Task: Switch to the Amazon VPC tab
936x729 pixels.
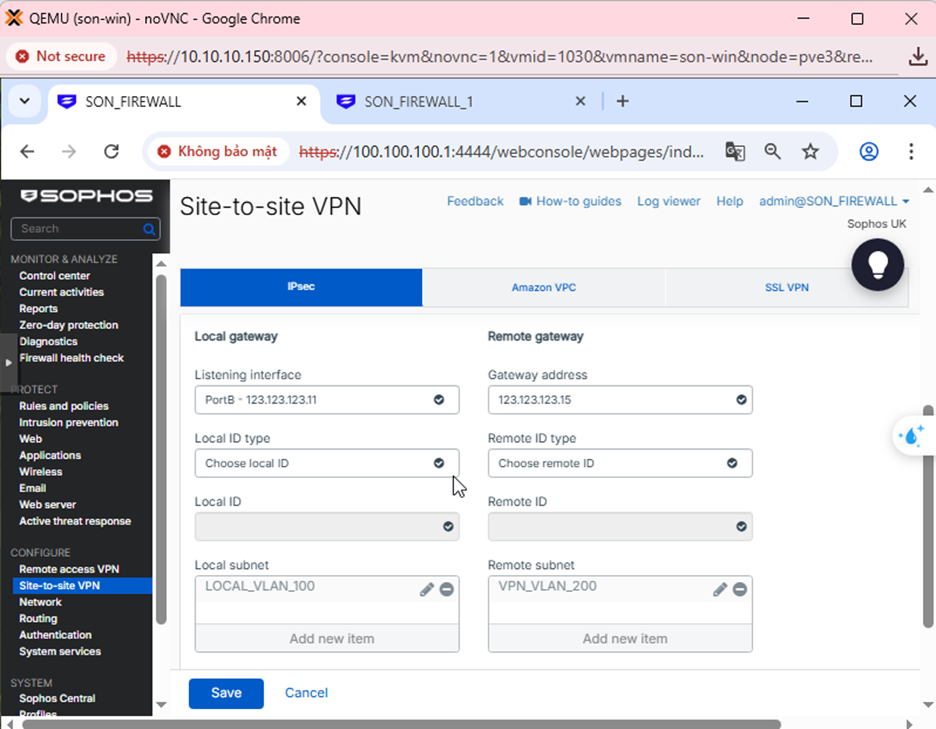Action: (543, 287)
